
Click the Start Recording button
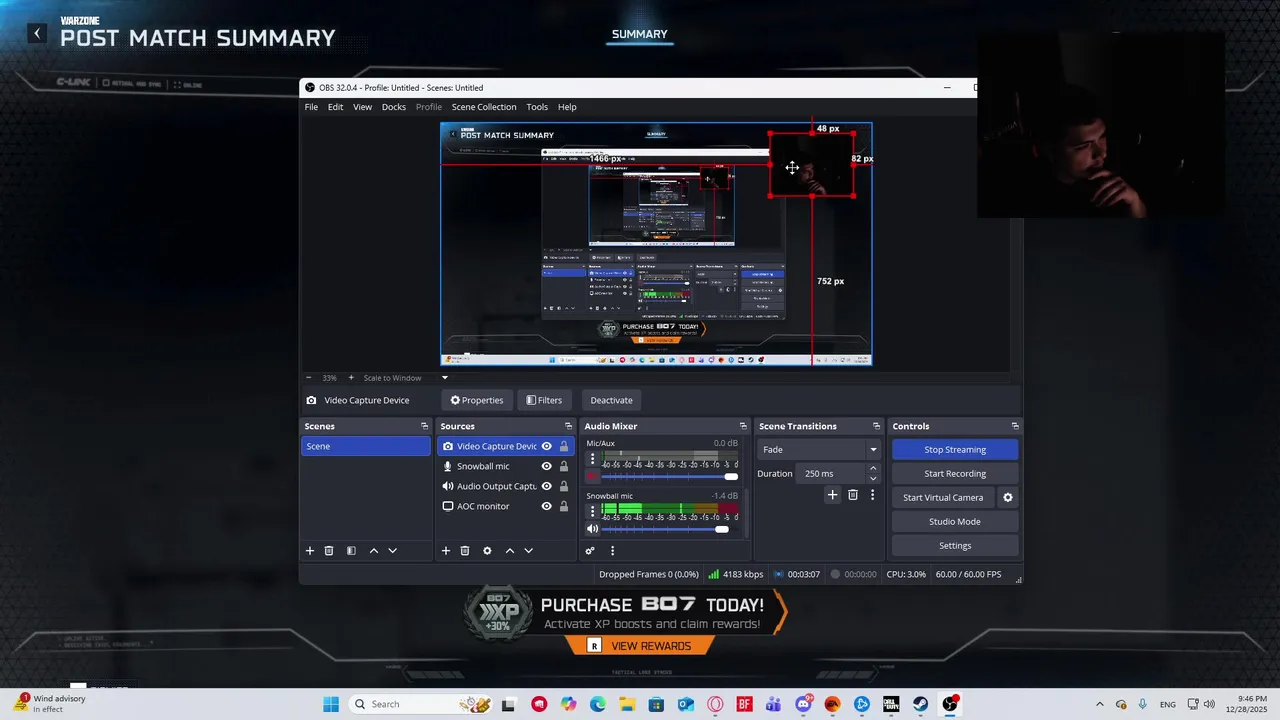[x=955, y=474]
